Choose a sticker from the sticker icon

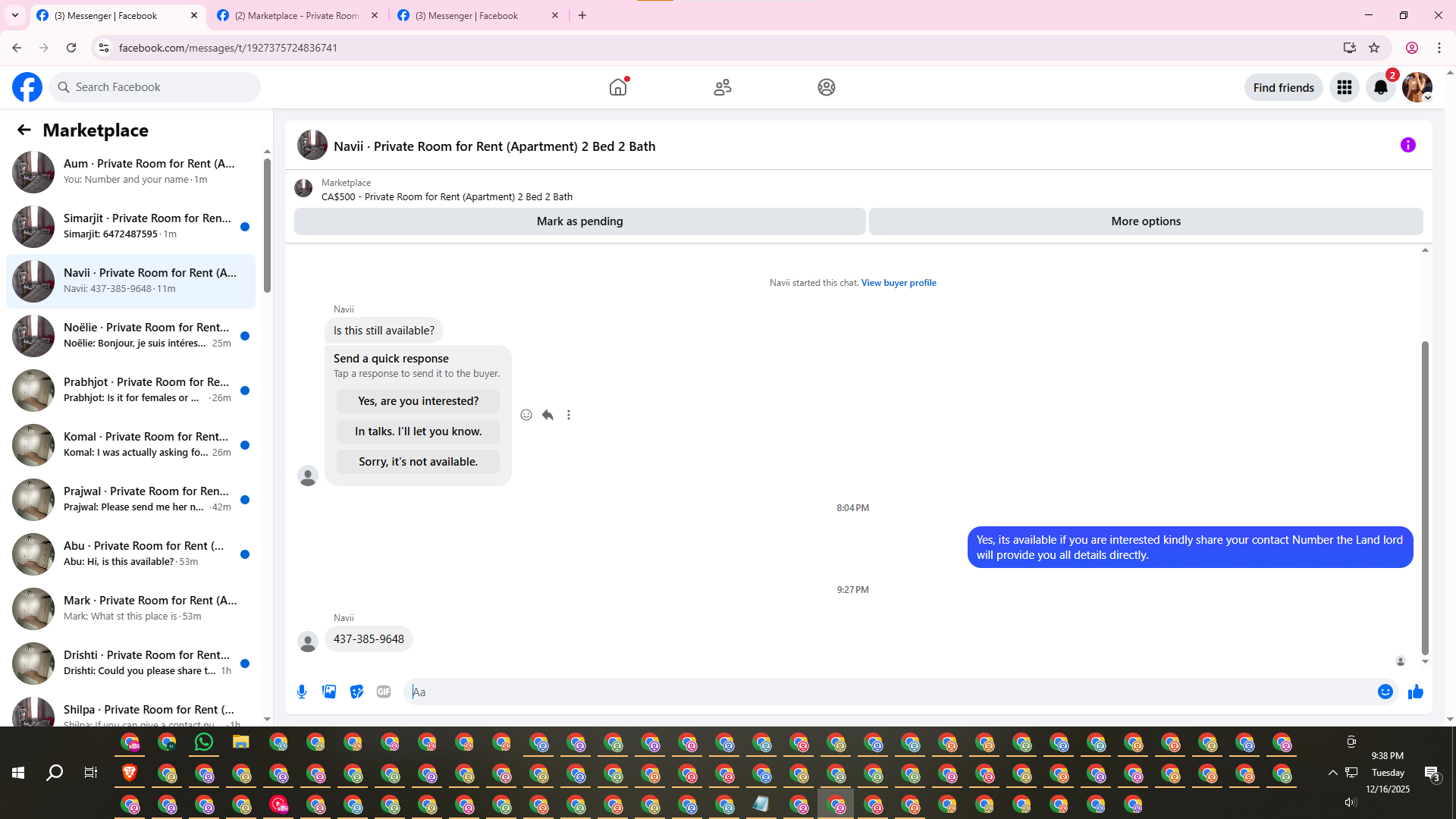click(356, 692)
